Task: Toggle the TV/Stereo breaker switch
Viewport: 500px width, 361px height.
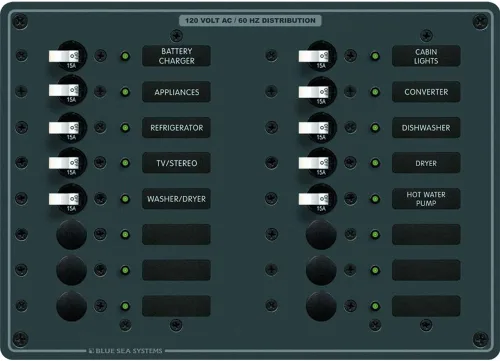Action: point(64,163)
